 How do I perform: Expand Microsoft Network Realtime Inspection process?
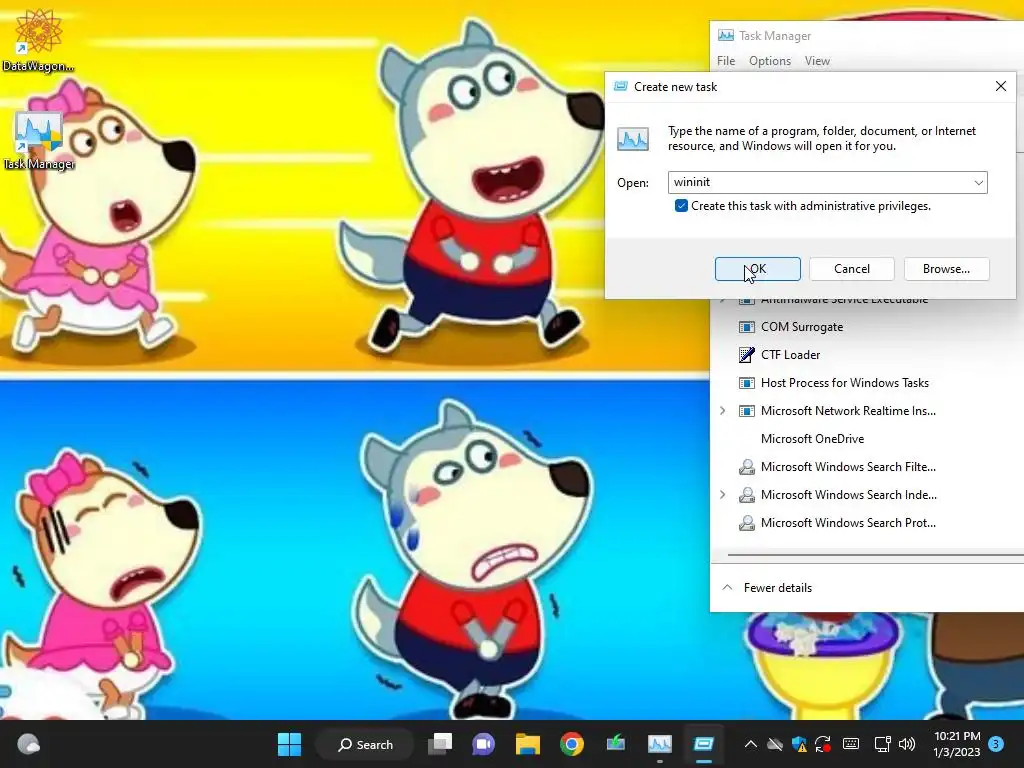click(722, 411)
